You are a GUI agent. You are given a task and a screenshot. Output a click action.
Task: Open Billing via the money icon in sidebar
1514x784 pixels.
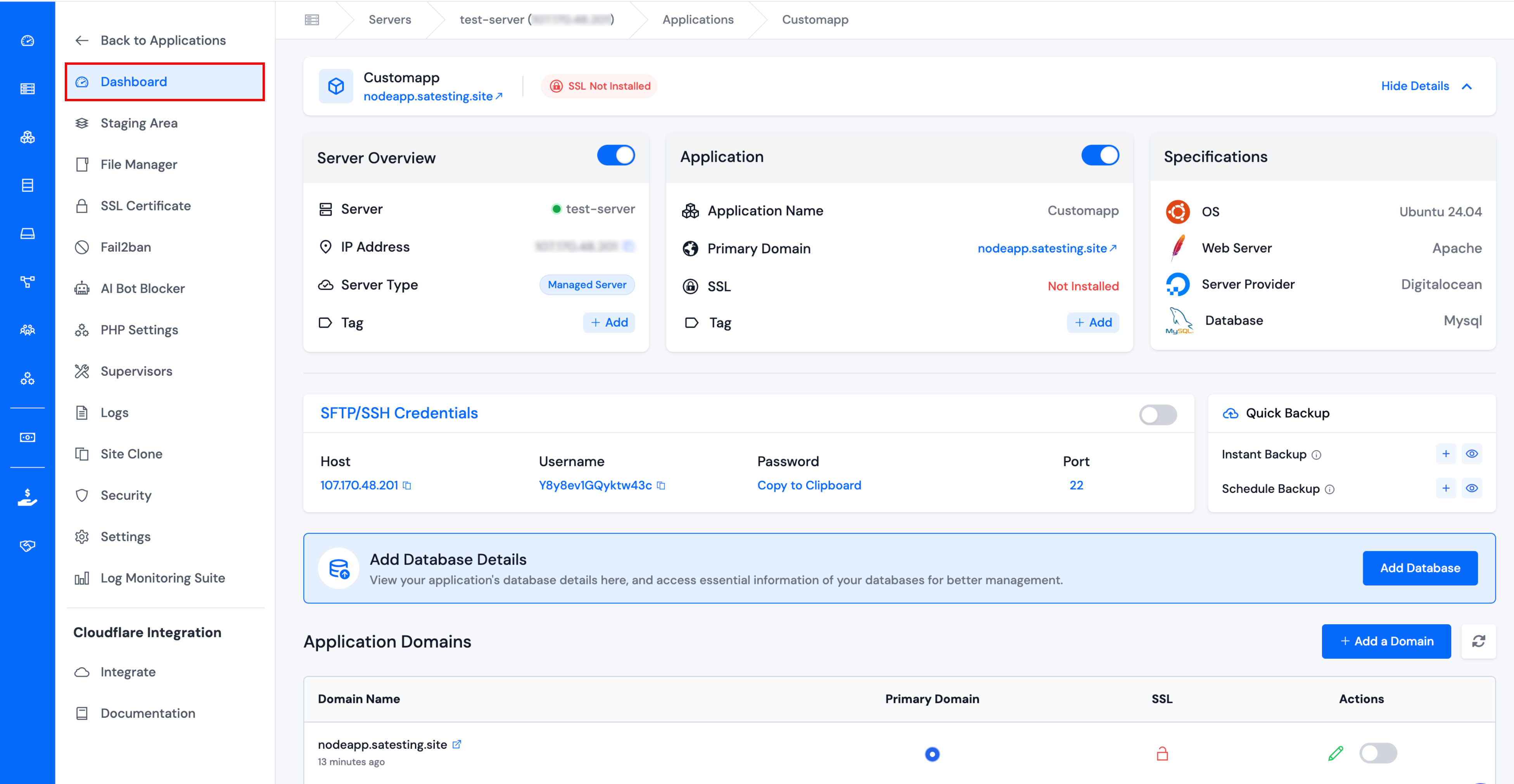pyautogui.click(x=27, y=499)
